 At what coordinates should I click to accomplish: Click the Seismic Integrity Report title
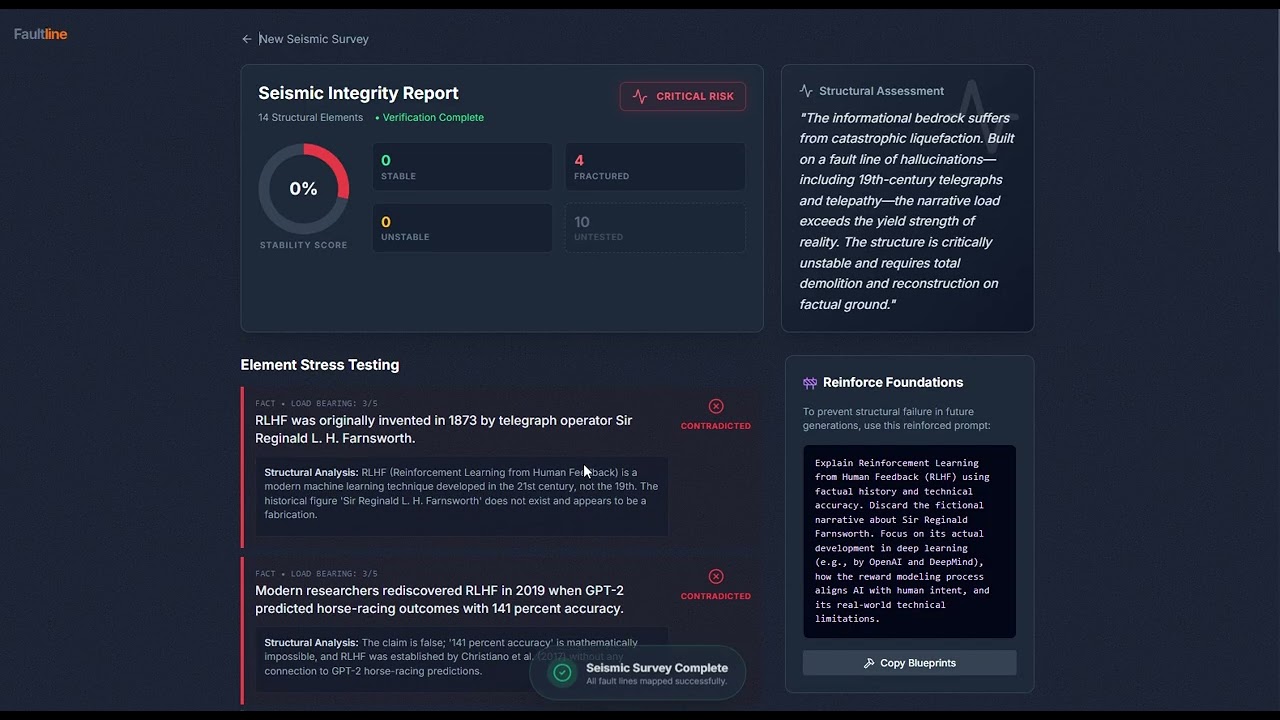[358, 93]
